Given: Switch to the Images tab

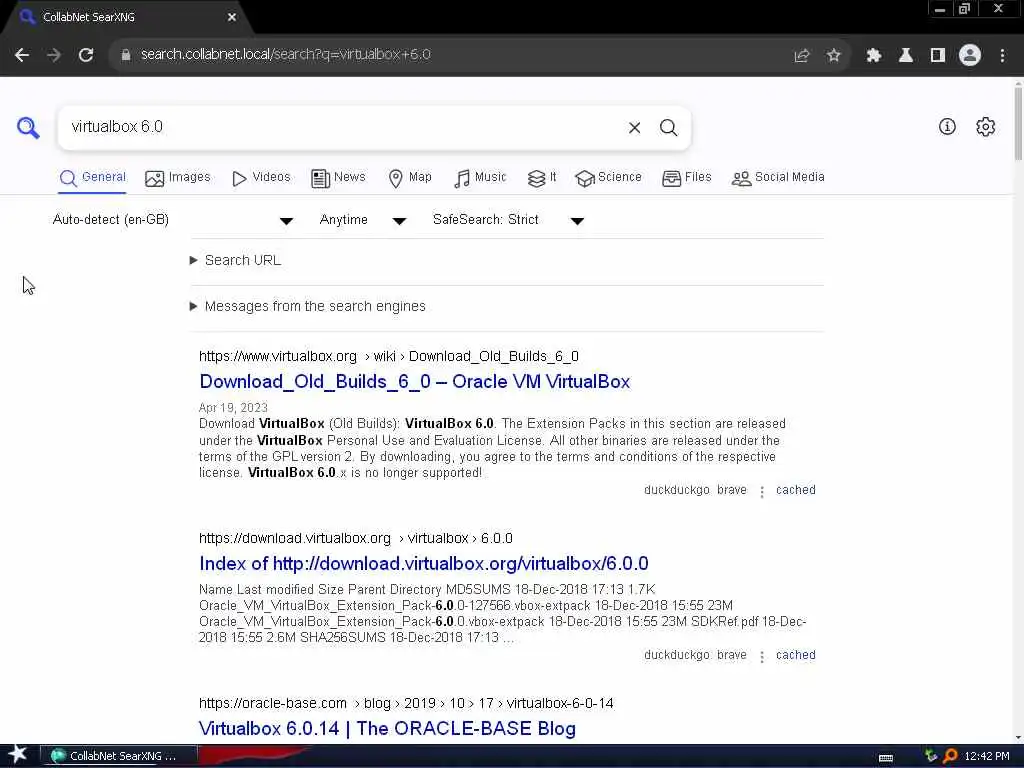Looking at the screenshot, I should tap(178, 178).
